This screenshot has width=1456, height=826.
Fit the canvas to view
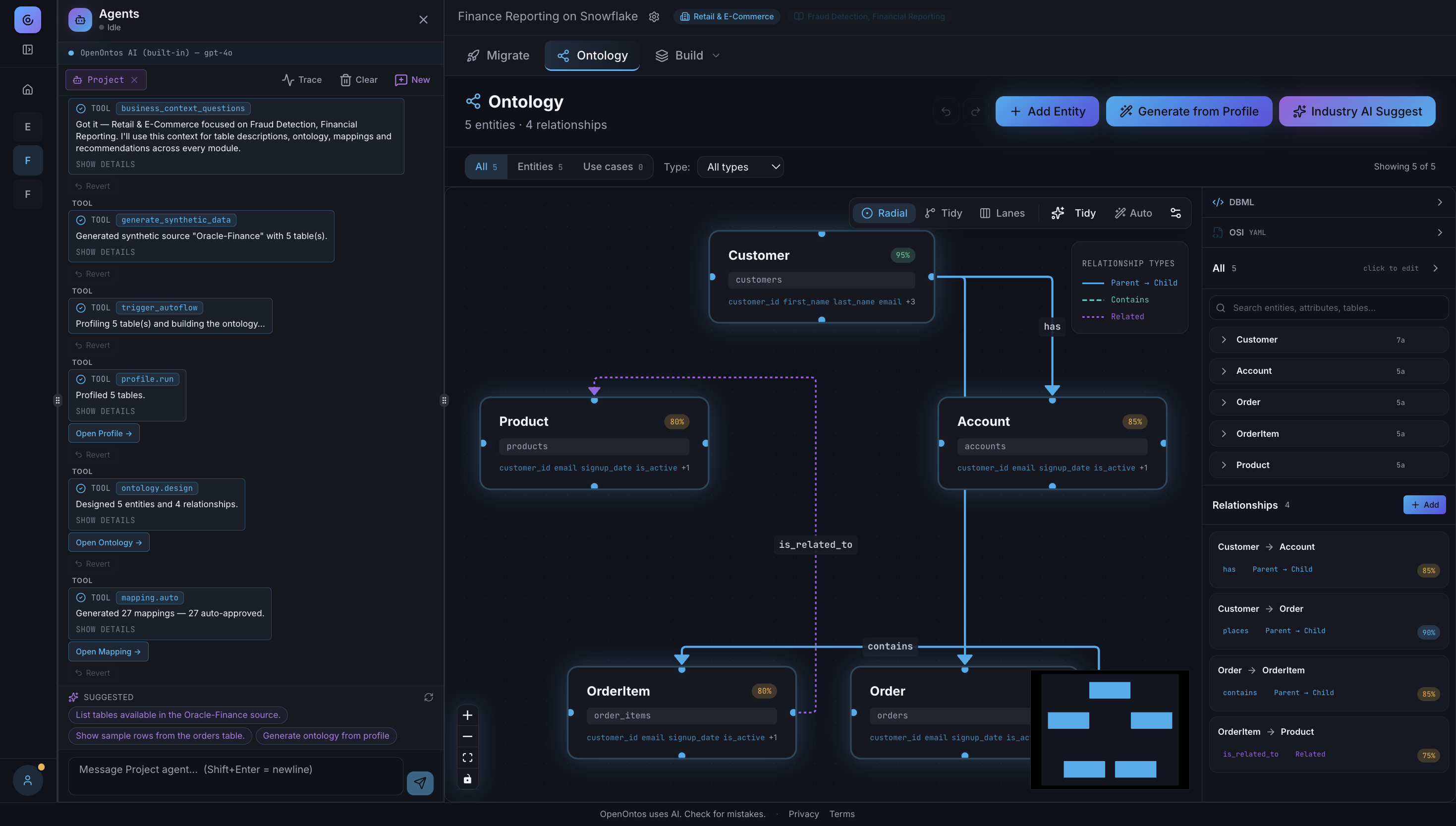[467, 758]
